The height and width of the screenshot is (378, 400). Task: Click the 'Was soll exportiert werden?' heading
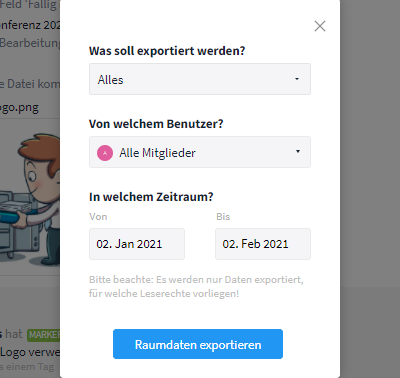(x=167, y=51)
